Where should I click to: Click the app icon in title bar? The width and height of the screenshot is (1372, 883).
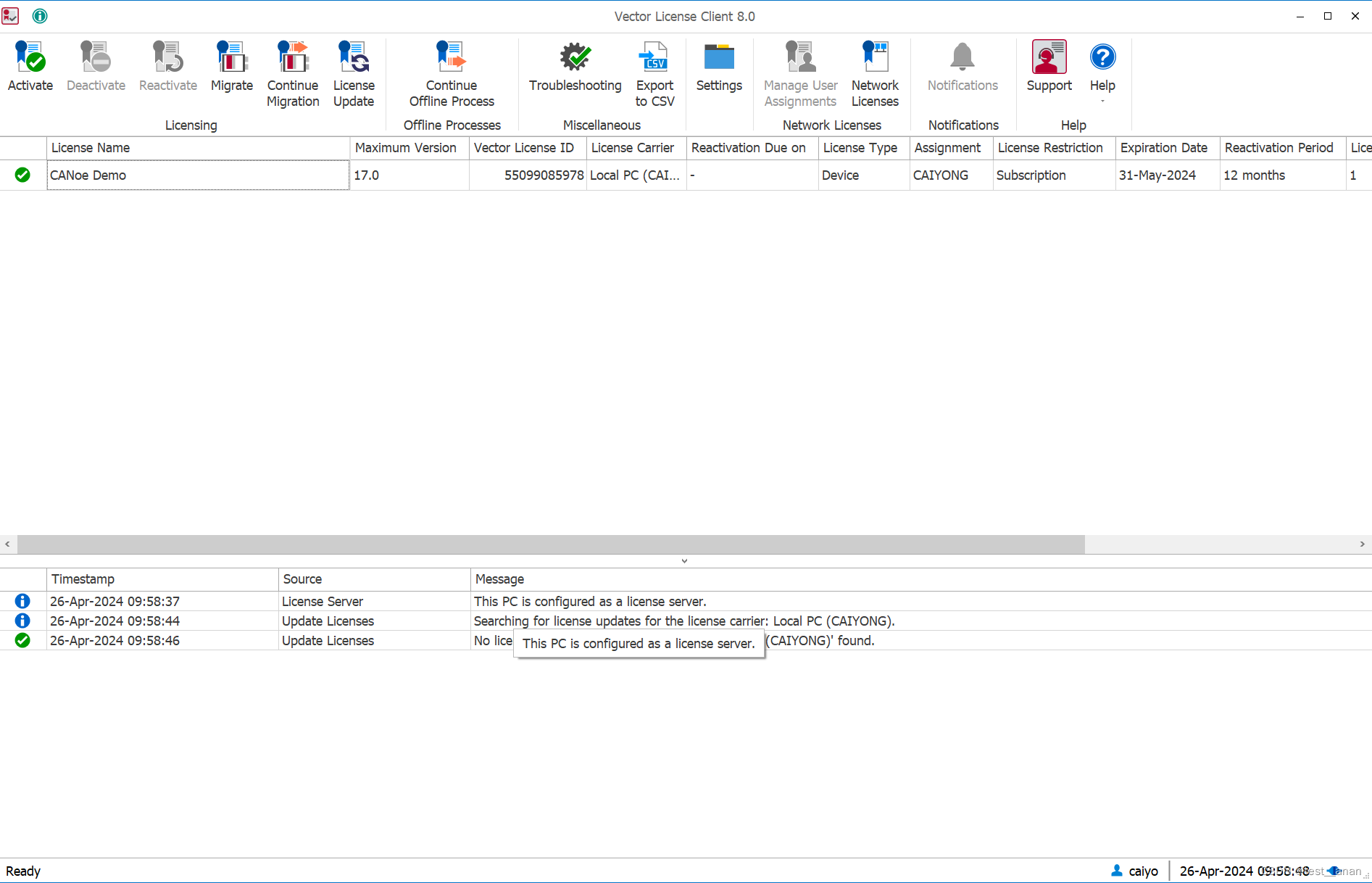point(10,16)
